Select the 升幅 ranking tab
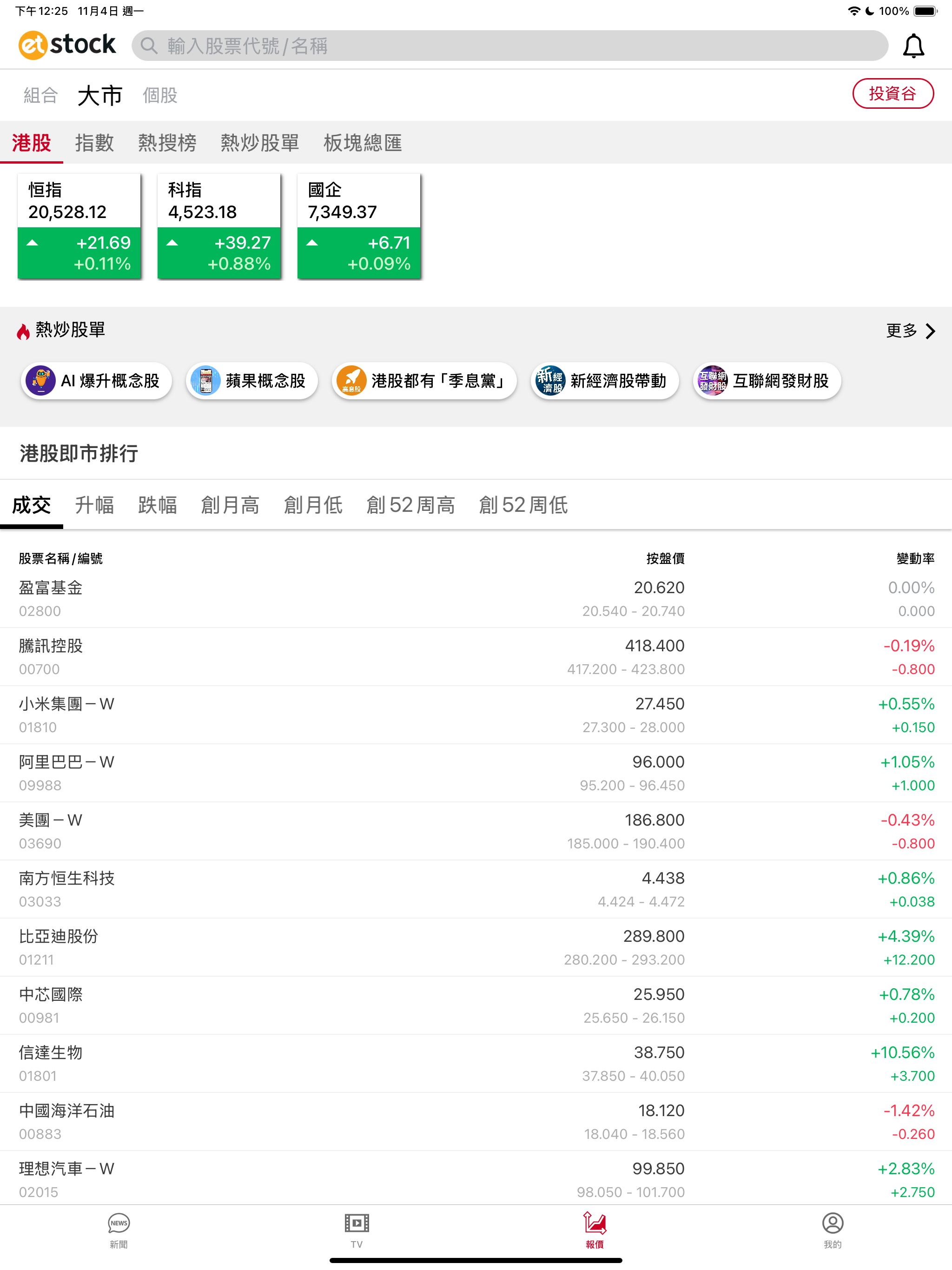Viewport: 952px width, 1270px height. (95, 505)
